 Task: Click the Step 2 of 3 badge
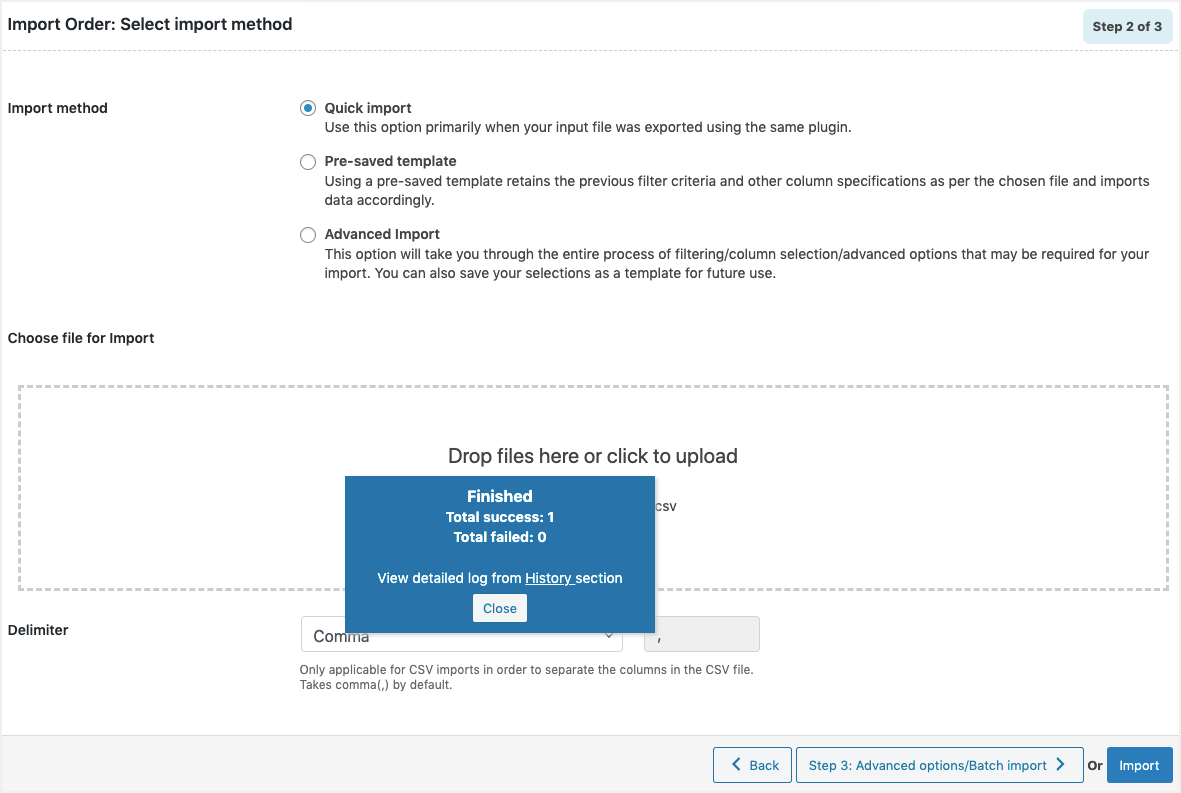pos(1127,26)
